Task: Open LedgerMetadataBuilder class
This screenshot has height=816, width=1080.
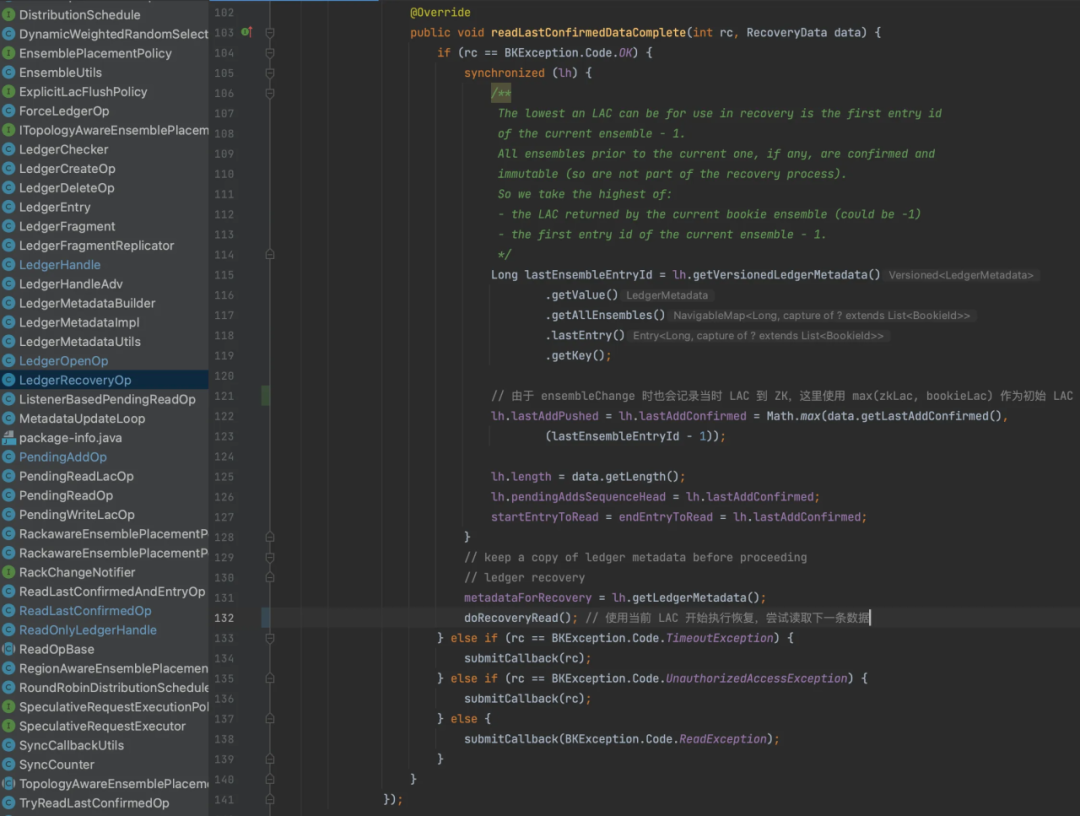Action: pos(87,303)
